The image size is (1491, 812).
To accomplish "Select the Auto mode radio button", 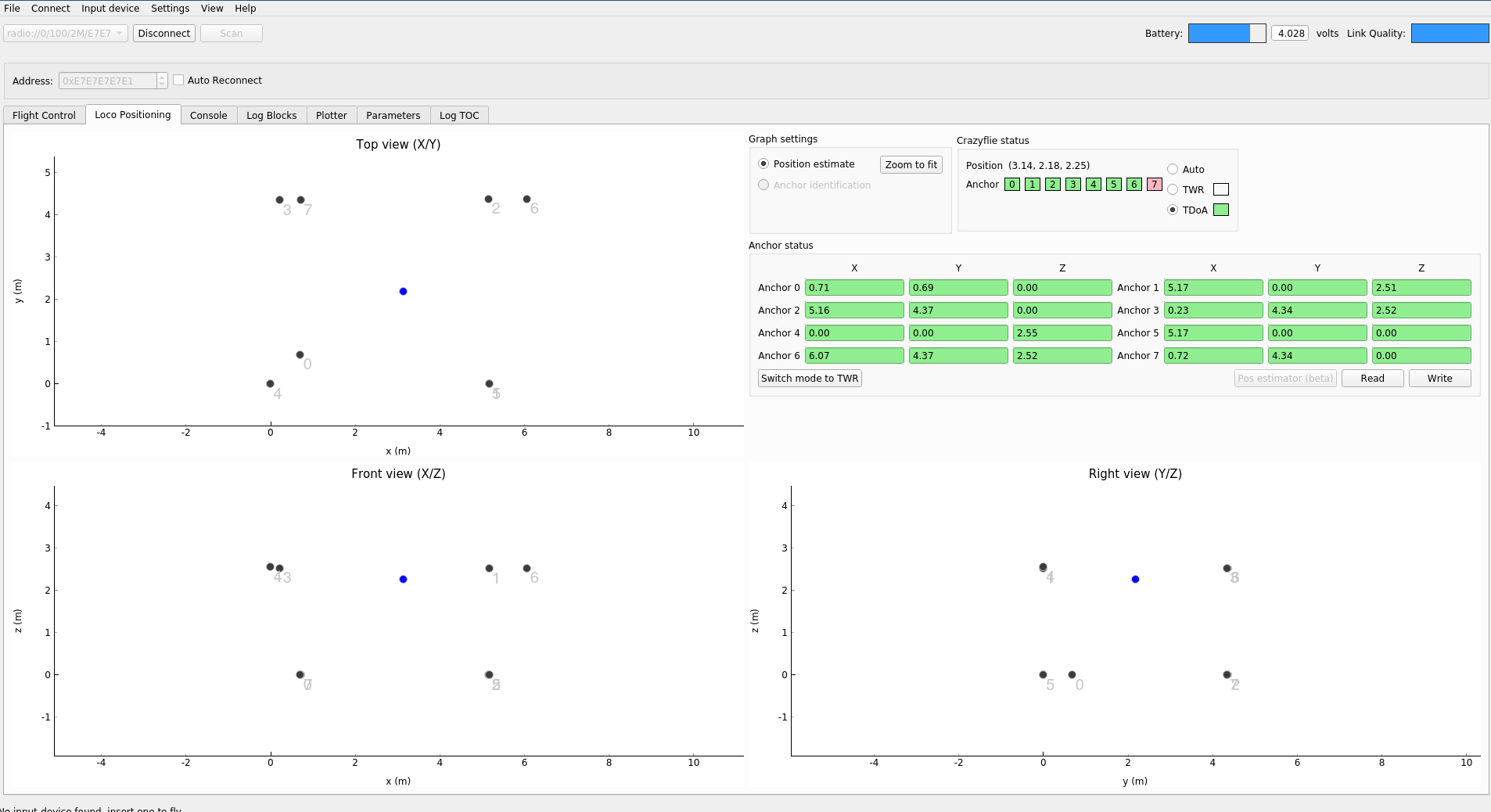I will 1173,169.
